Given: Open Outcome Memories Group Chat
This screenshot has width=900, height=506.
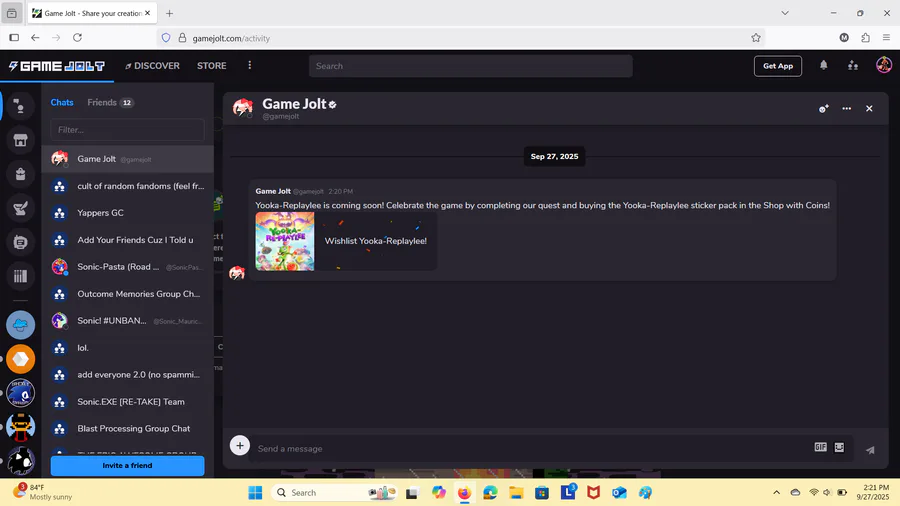Looking at the screenshot, I should (x=127, y=294).
